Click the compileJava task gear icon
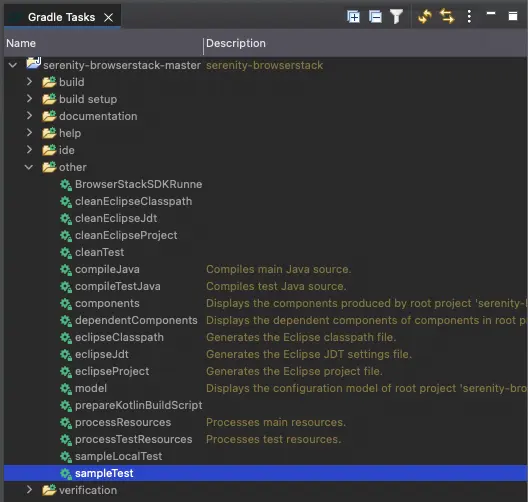The image size is (528, 502). (x=66, y=270)
